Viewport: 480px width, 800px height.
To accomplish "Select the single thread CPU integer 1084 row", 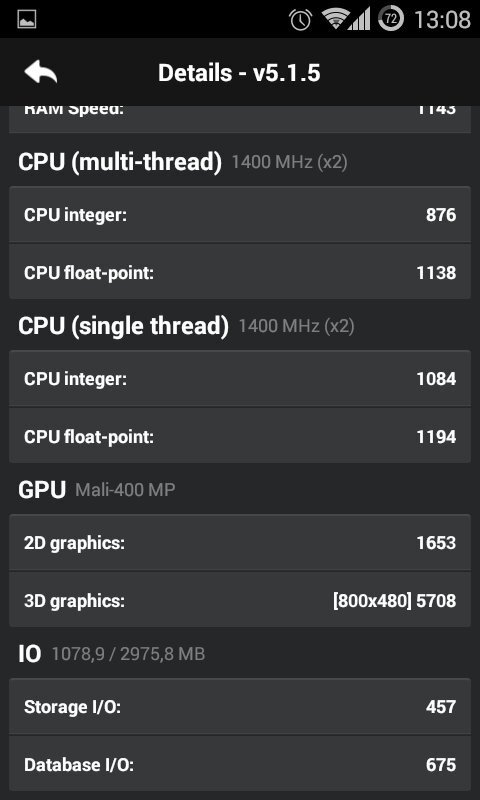I will tap(240, 379).
